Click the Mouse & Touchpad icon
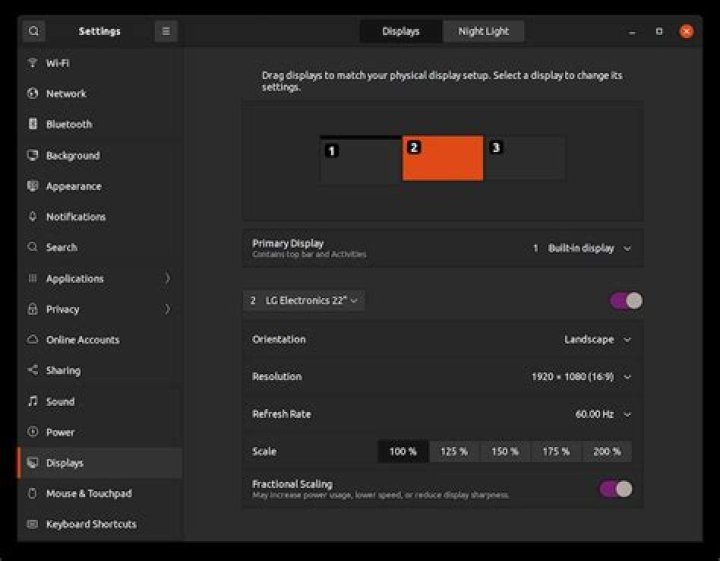Image resolution: width=720 pixels, height=561 pixels. pyautogui.click(x=33, y=494)
